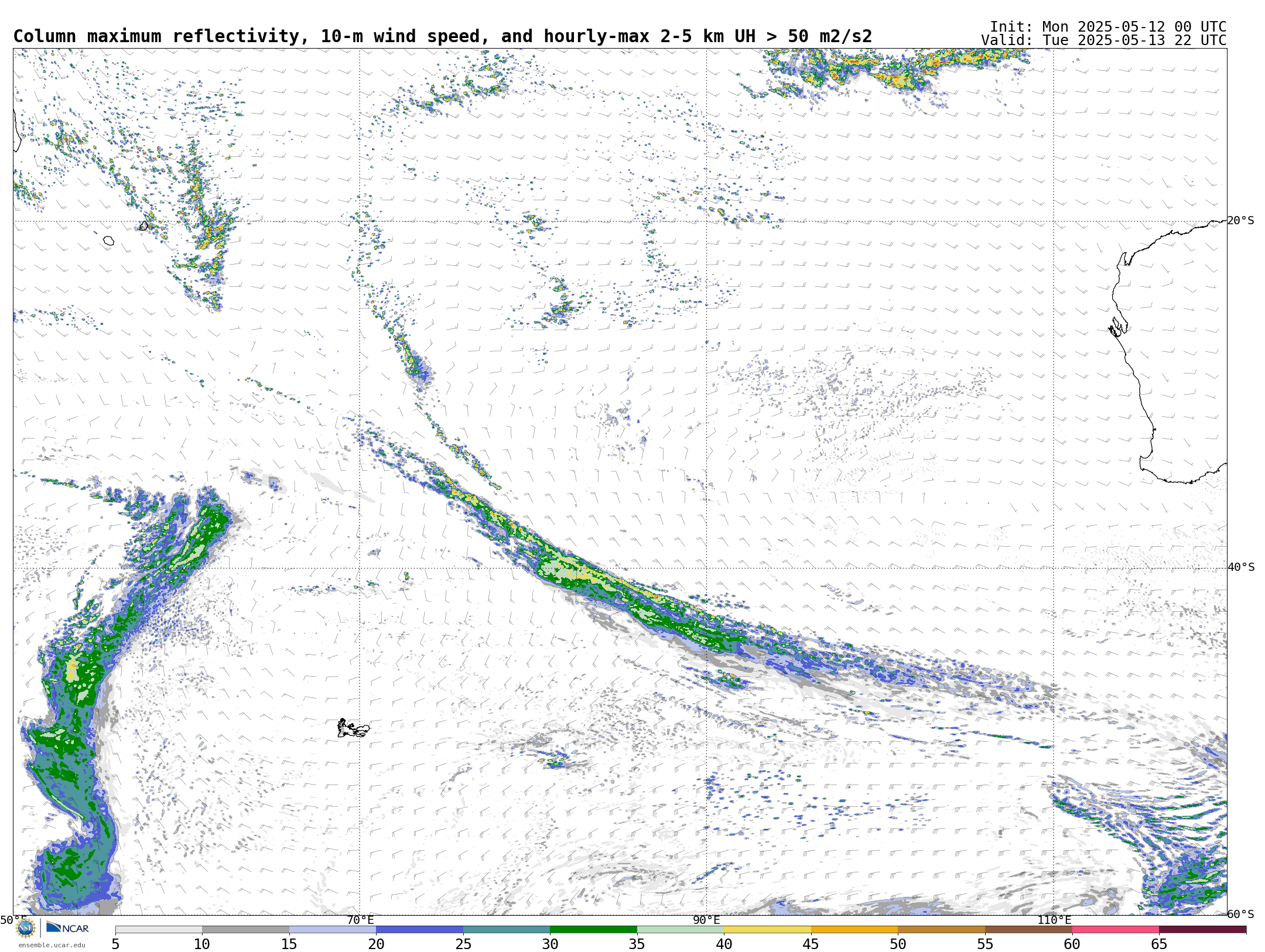Click the Init time label
Viewport: 1265px width, 952px height.
pos(1108,27)
